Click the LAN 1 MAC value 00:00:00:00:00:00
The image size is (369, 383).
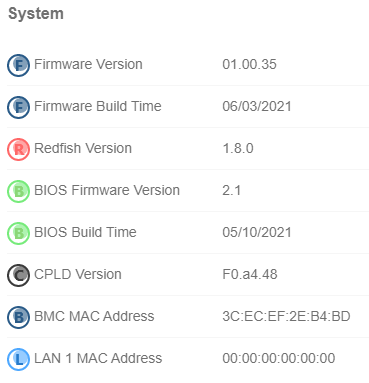279,358
